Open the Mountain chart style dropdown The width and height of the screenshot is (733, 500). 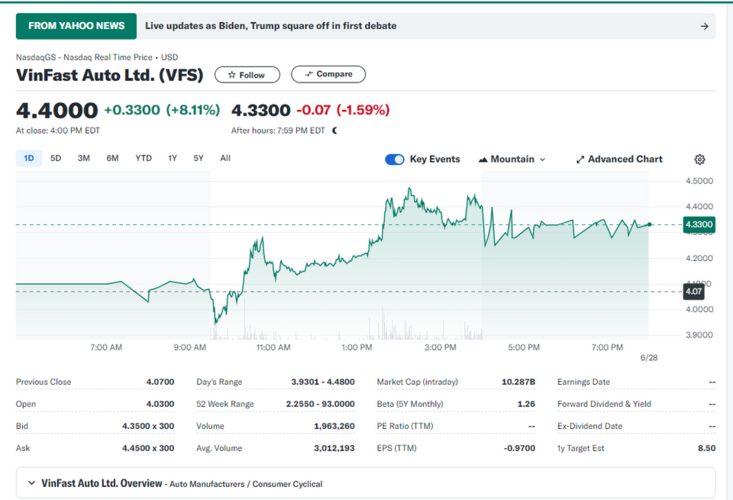click(x=513, y=159)
